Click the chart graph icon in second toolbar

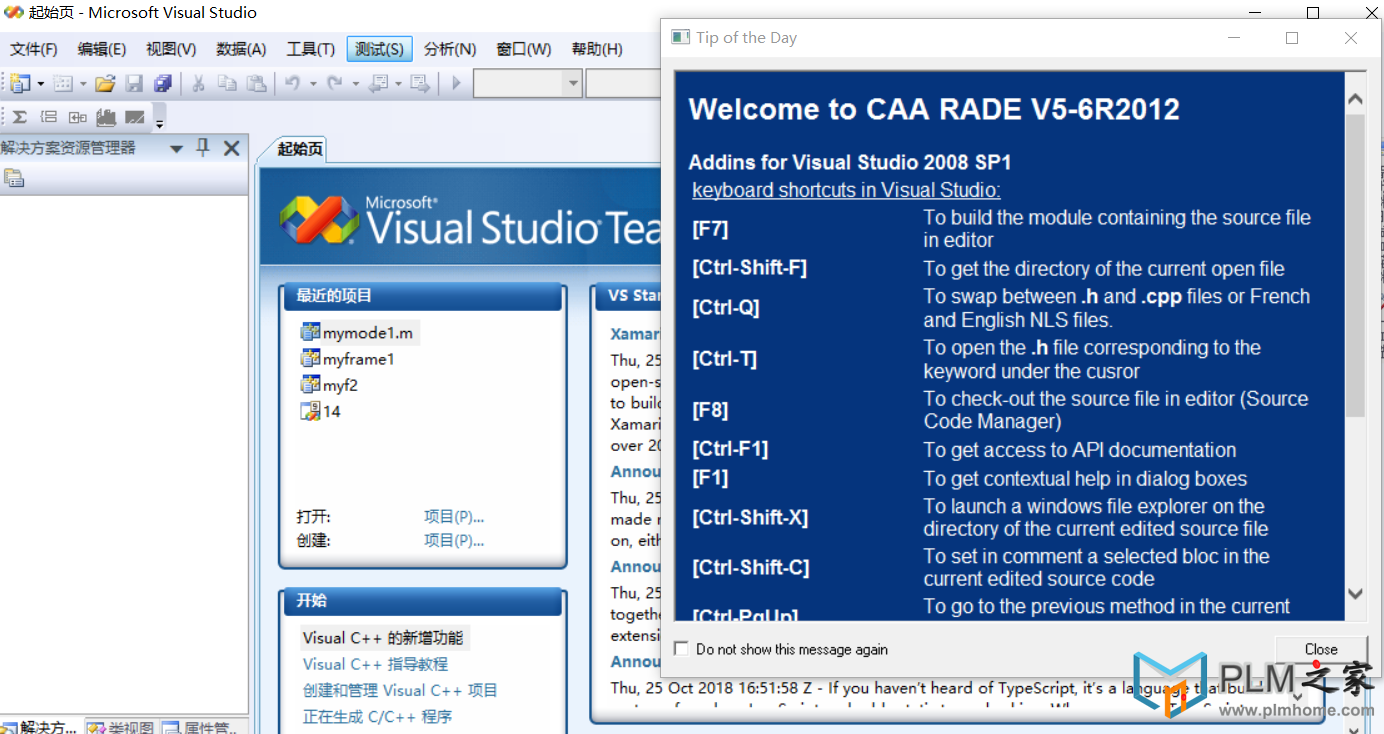click(135, 117)
